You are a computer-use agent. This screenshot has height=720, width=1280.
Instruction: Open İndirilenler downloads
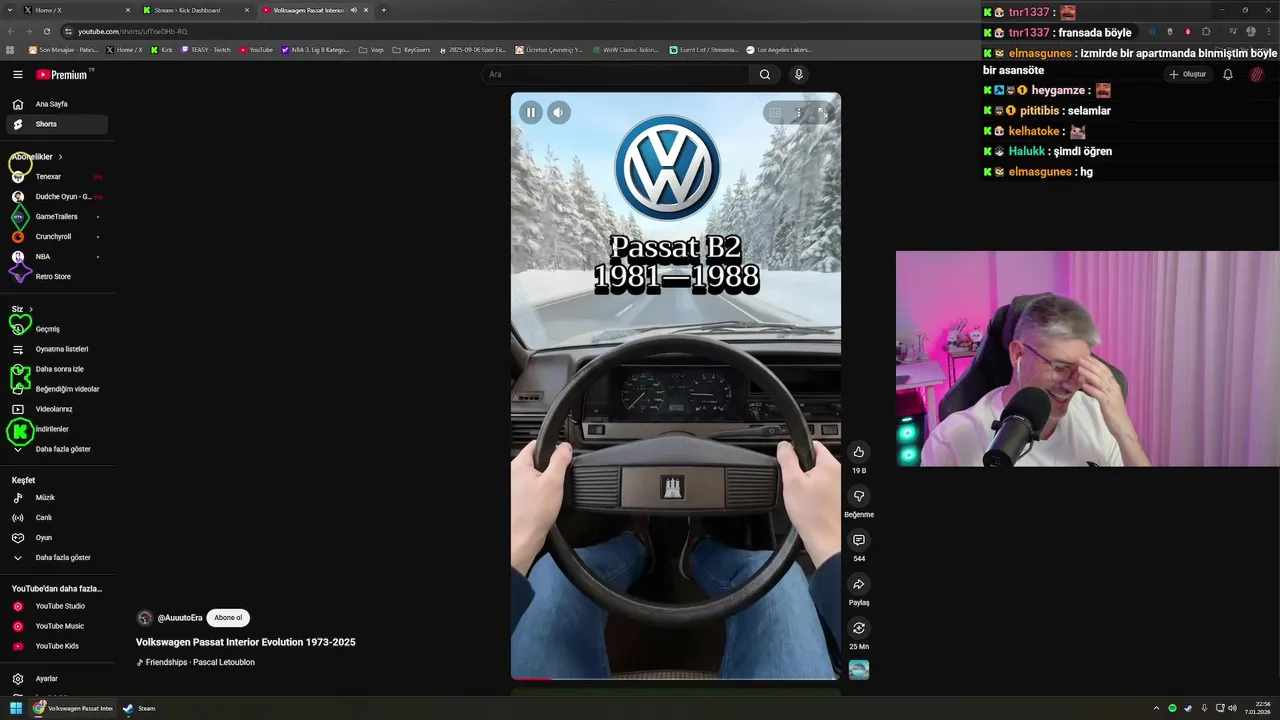(x=56, y=429)
